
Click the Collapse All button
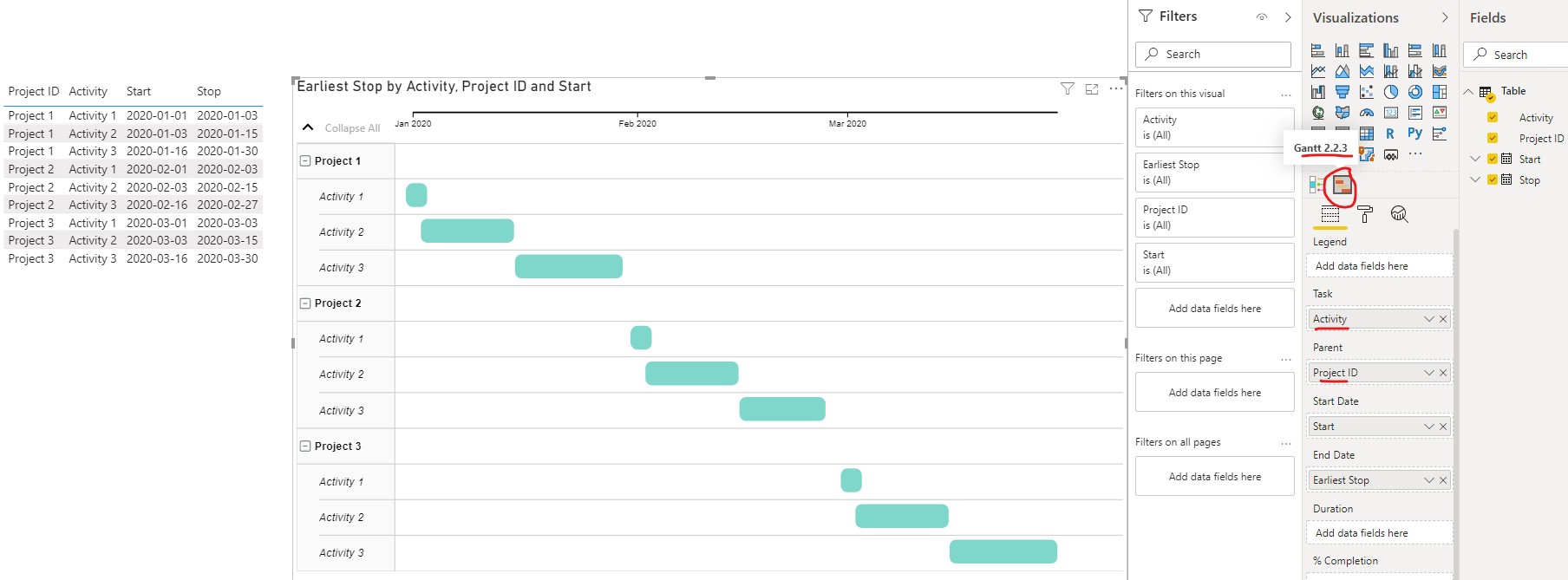(342, 127)
